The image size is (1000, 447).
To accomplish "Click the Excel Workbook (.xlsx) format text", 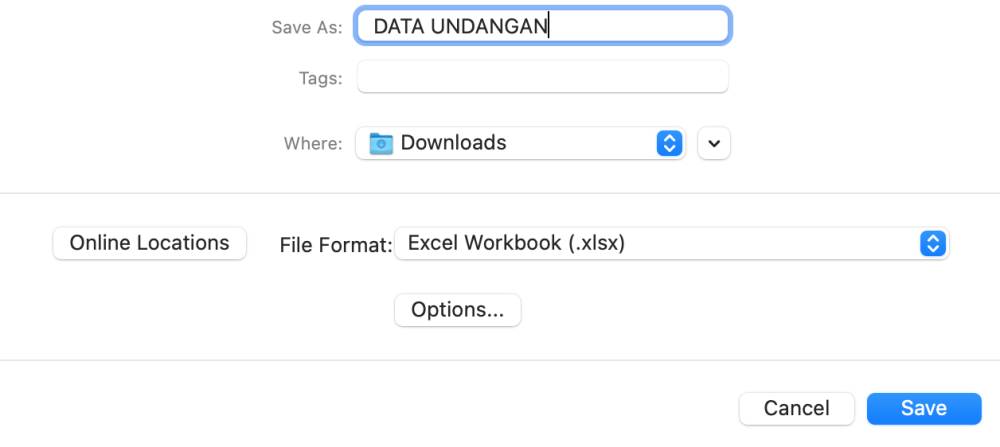I will (516, 243).
